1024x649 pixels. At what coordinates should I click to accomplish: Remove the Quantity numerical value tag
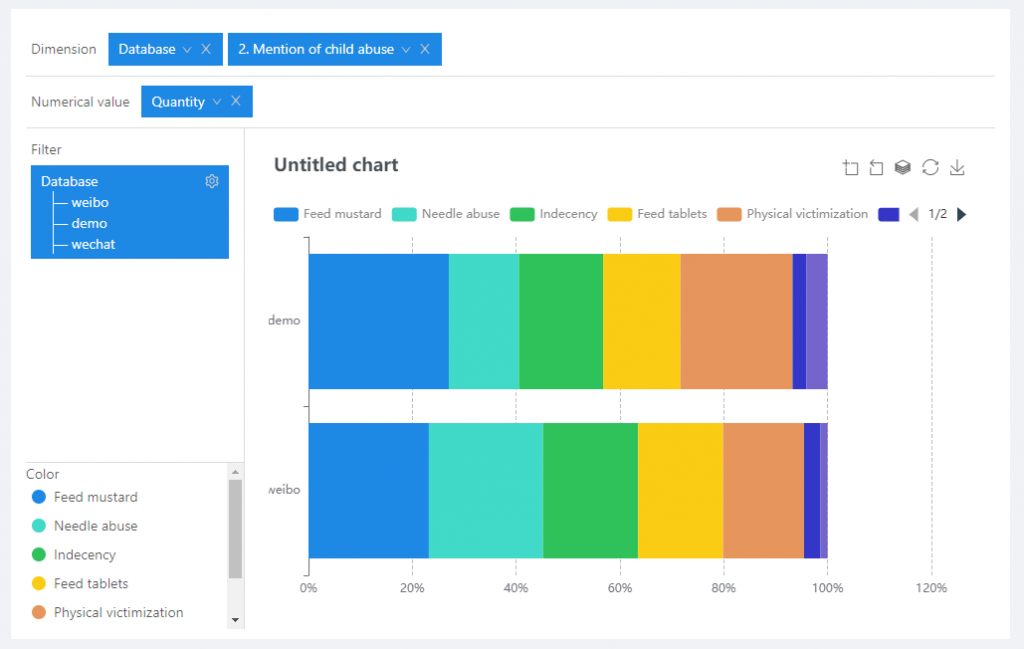[x=236, y=101]
